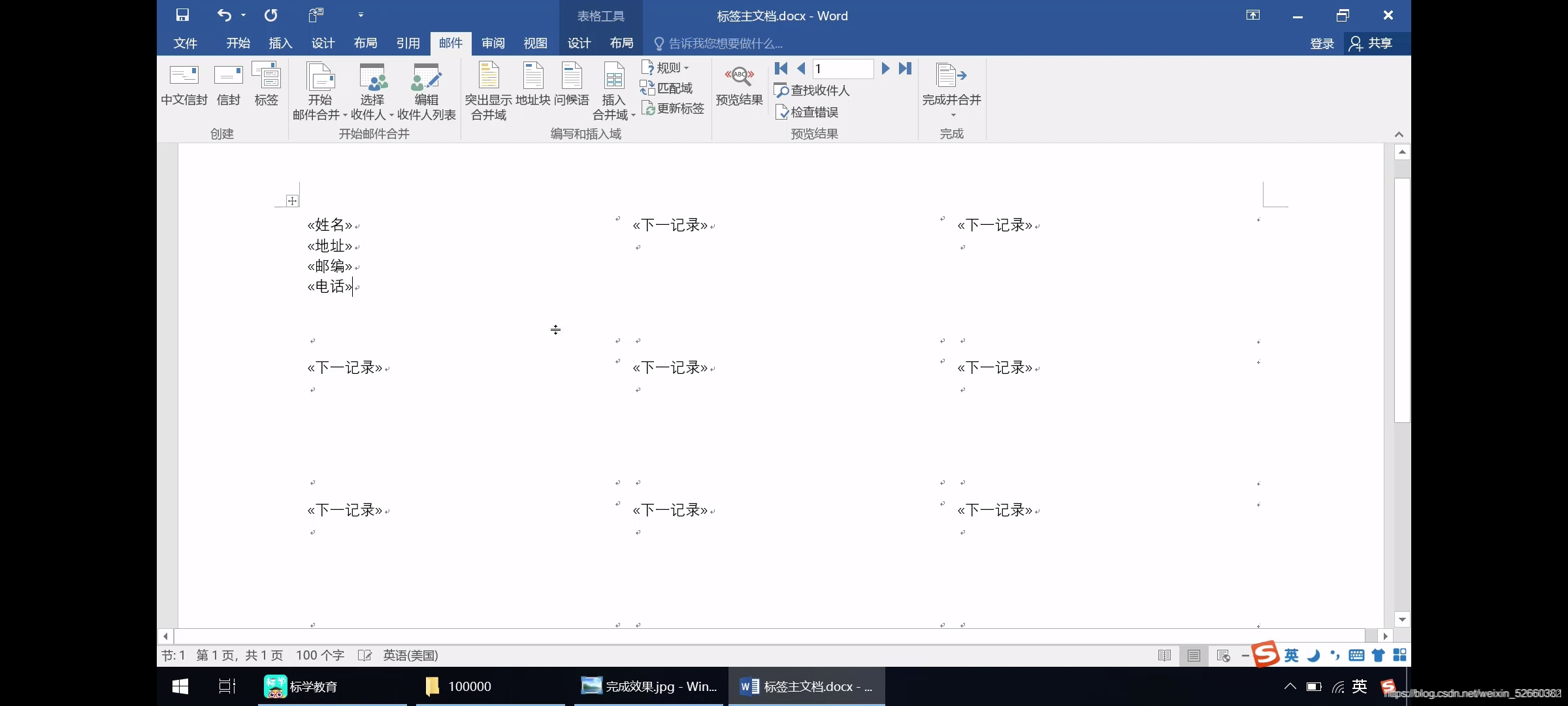Jump to the last record arrow
The image size is (1568, 706).
click(905, 69)
